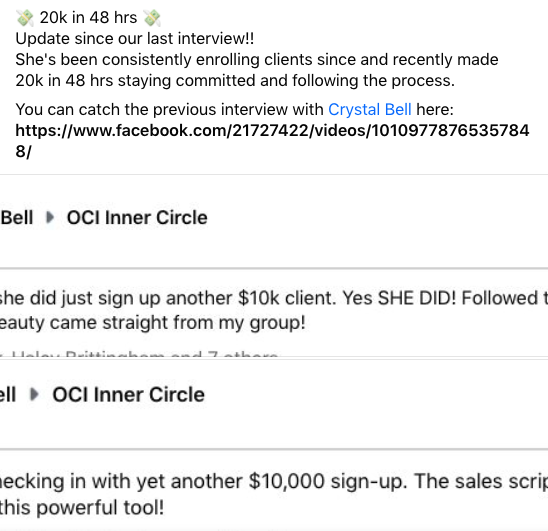The width and height of the screenshot is (548, 531).
Task: Click the "Update since our last interview!!" line
Action: [x=135, y=38]
